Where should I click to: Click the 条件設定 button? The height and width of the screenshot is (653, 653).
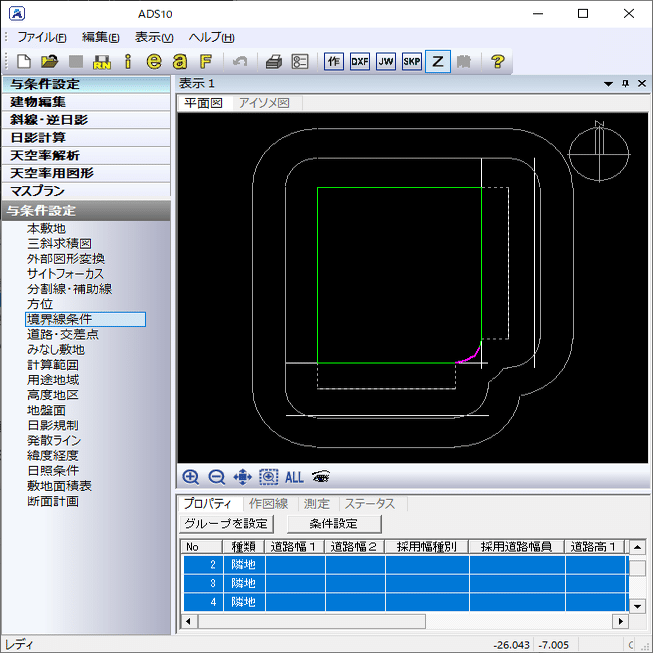coord(334,524)
